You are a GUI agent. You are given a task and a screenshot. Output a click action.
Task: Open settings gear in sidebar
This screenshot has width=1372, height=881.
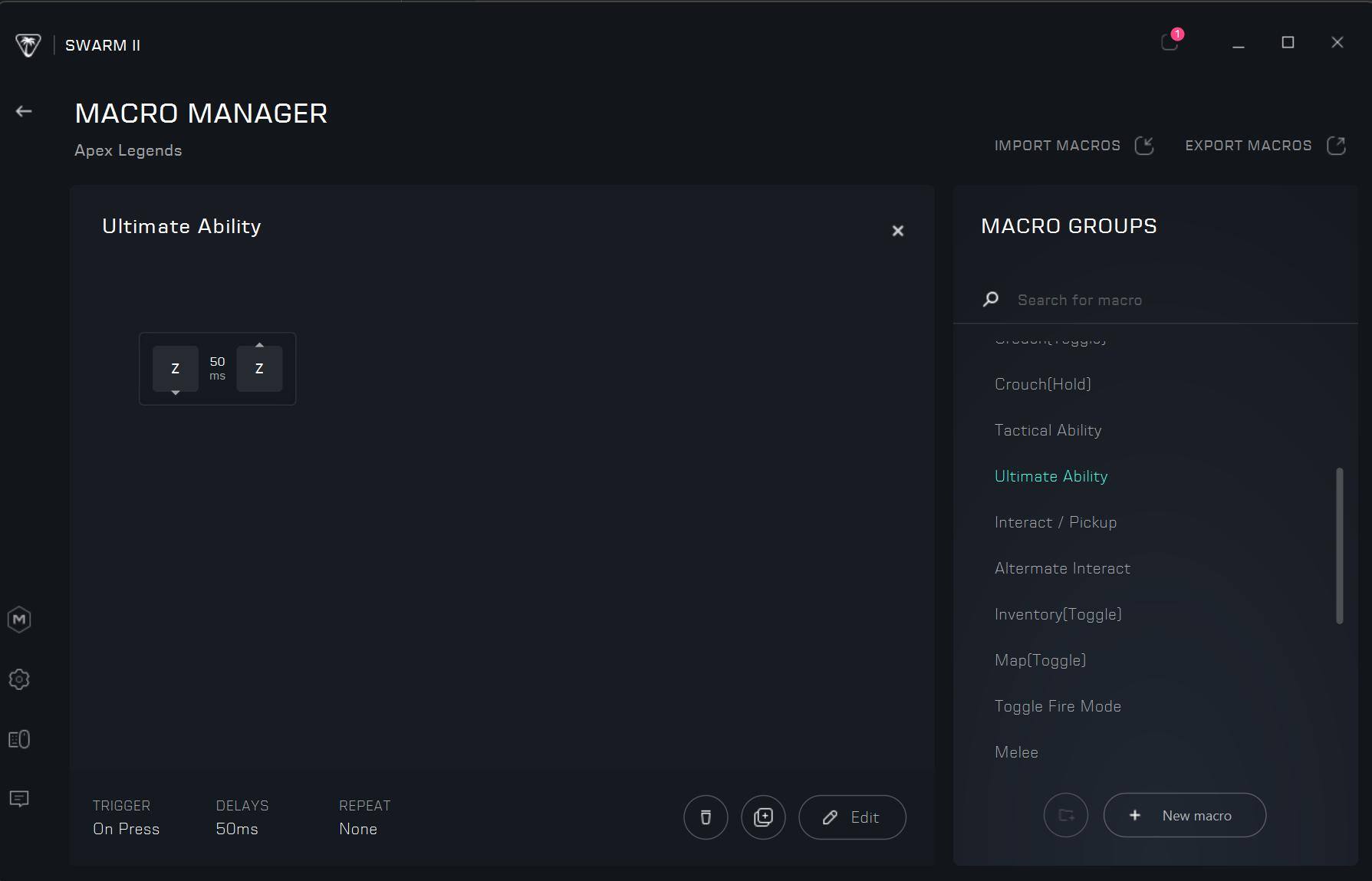[19, 679]
